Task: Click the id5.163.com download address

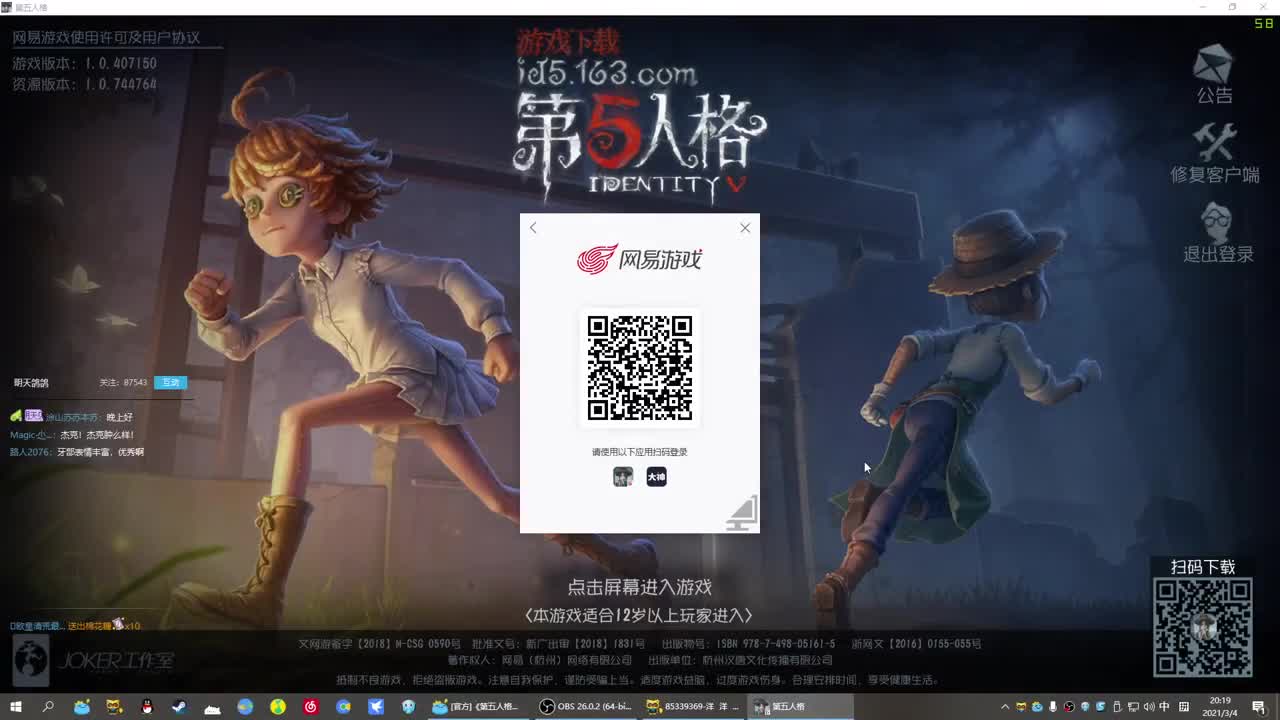Action: click(x=607, y=73)
